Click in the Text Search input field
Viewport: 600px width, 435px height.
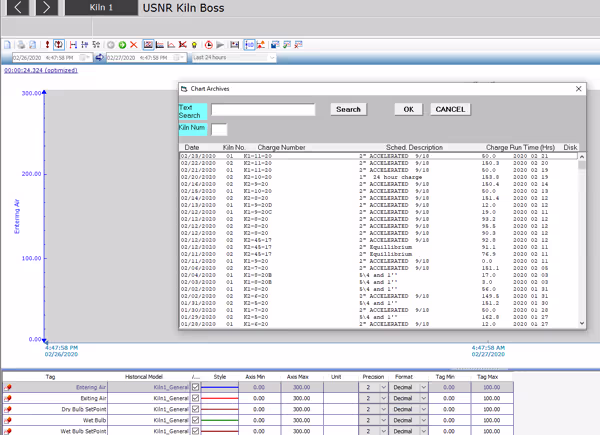click(263, 109)
